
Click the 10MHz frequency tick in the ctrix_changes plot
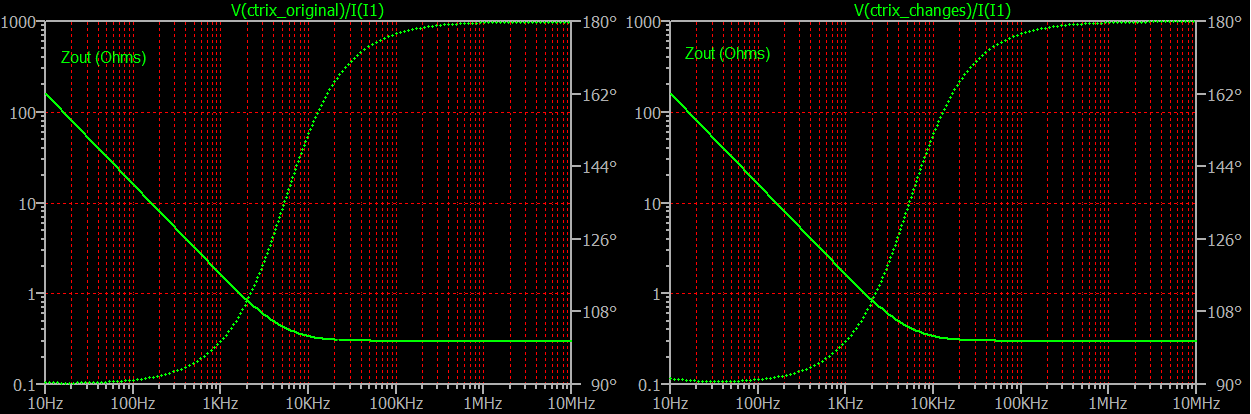(x=1195, y=402)
